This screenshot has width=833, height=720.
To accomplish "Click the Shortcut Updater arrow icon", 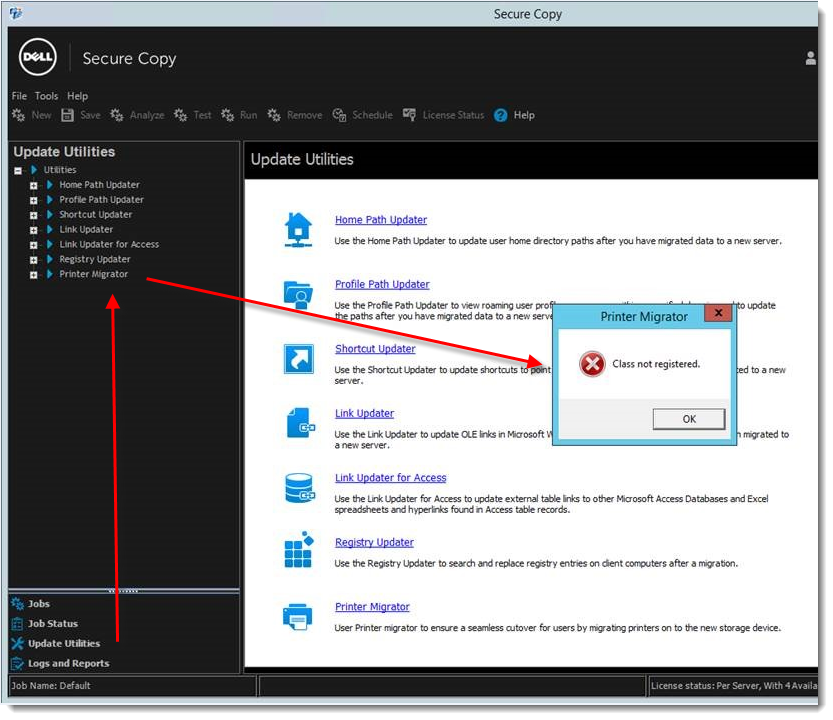I will pyautogui.click(x=299, y=358).
